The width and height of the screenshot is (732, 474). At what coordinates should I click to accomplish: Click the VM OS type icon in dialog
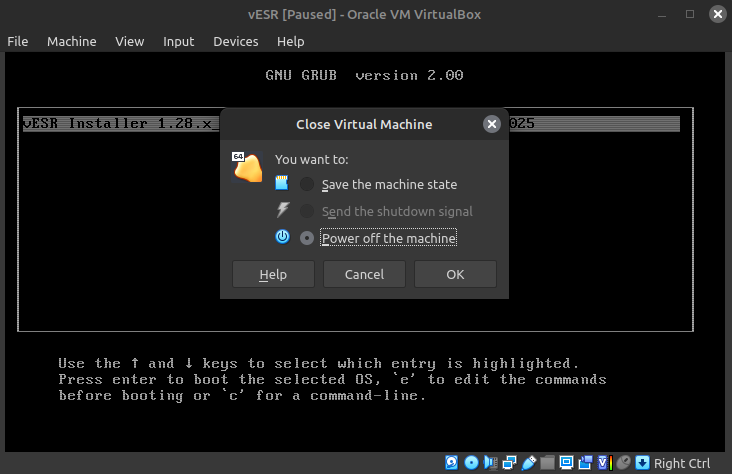[x=247, y=167]
